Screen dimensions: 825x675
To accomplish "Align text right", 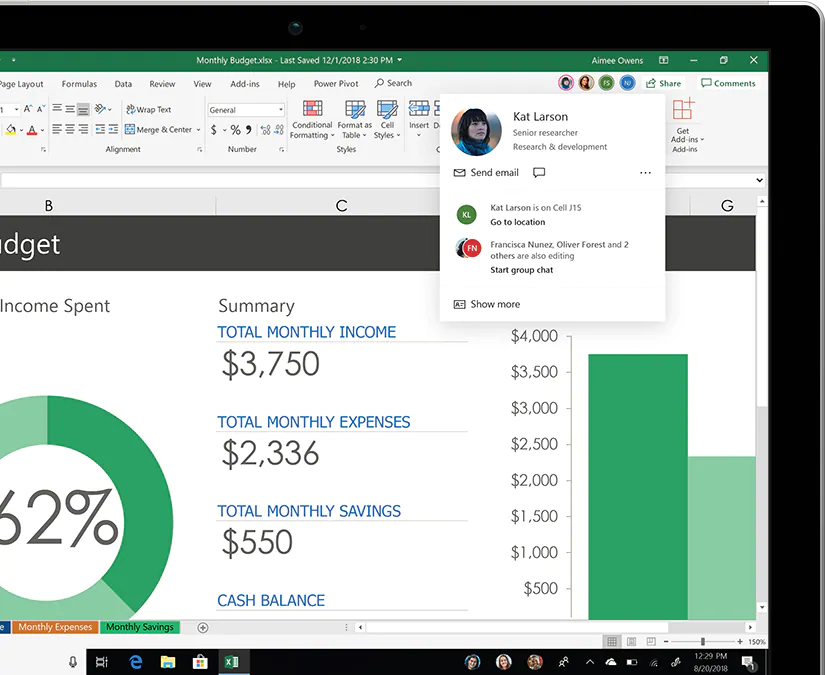I will point(83,129).
